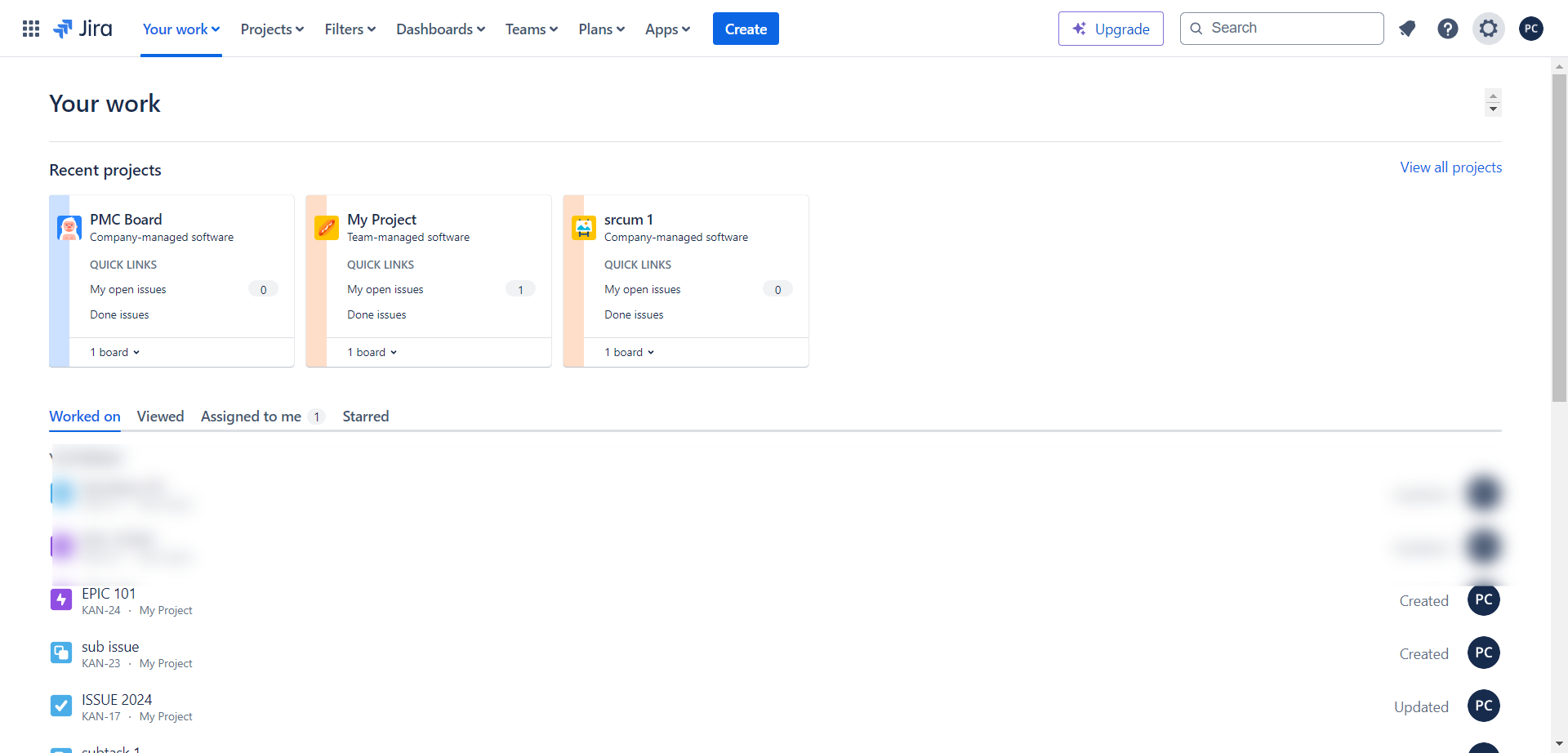Expand the Teams dropdown
This screenshot has height=753, width=1568.
click(532, 29)
